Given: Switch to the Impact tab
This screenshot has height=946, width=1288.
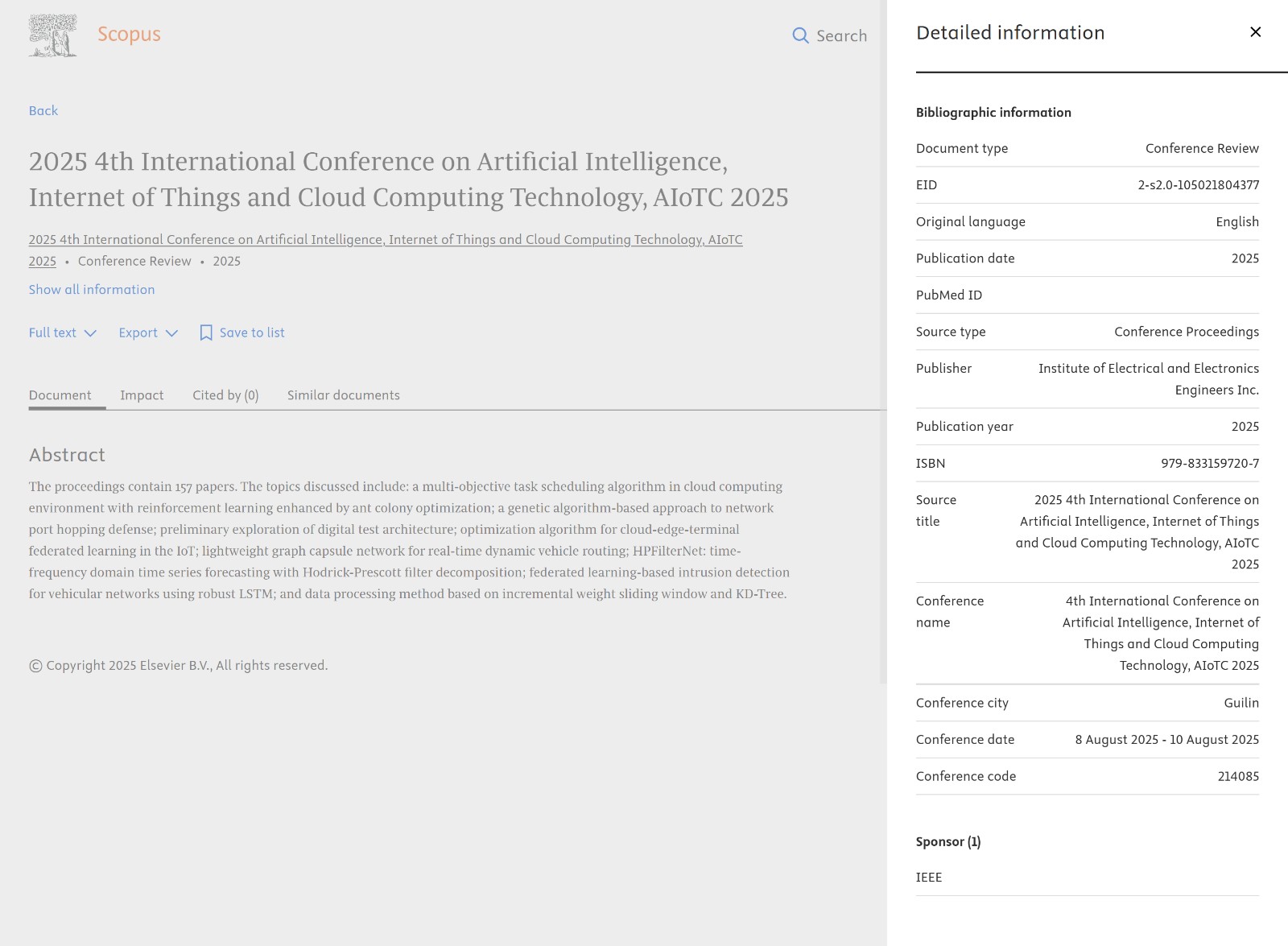Looking at the screenshot, I should coord(142,395).
